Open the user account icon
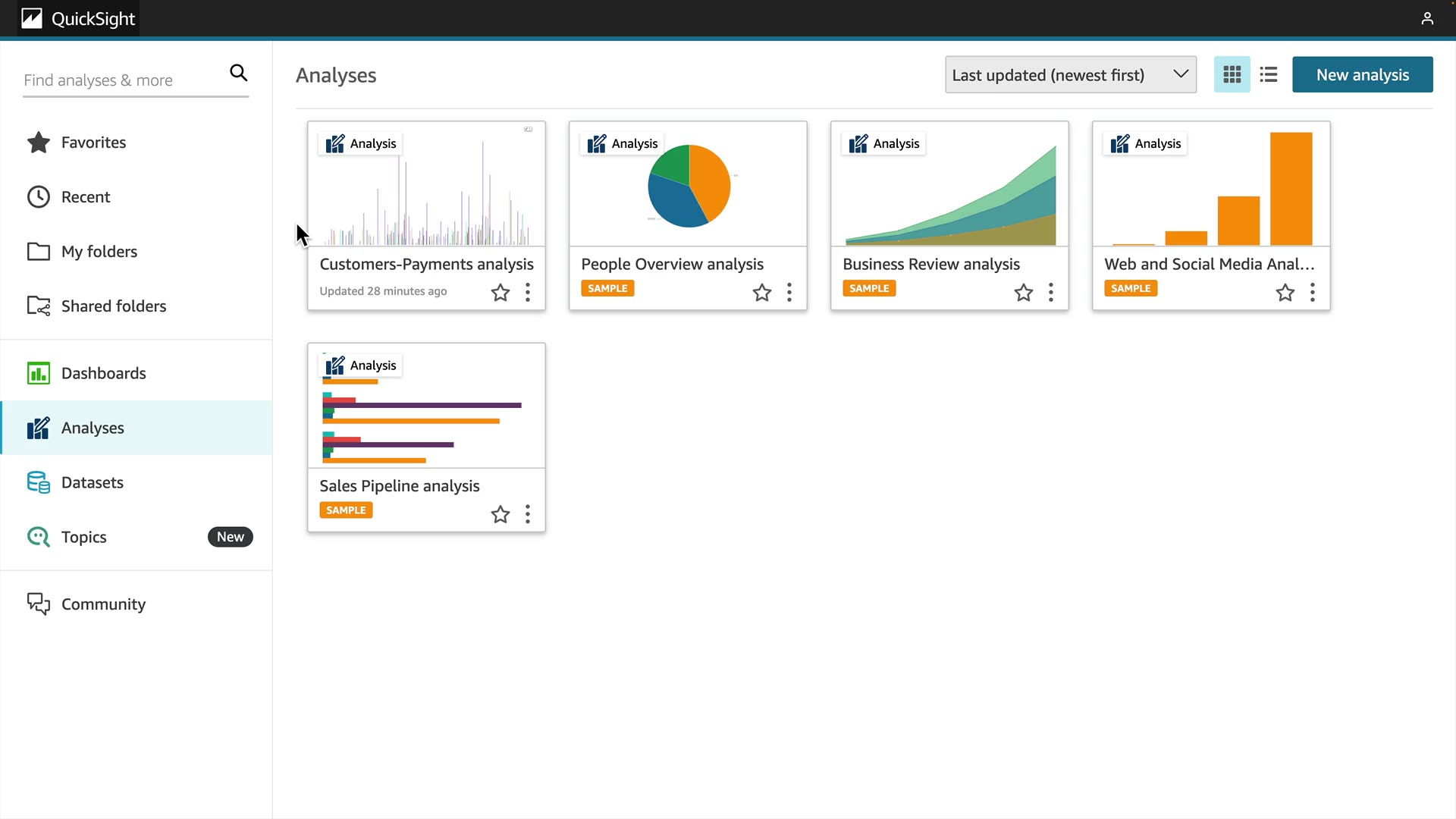 pos(1426,18)
